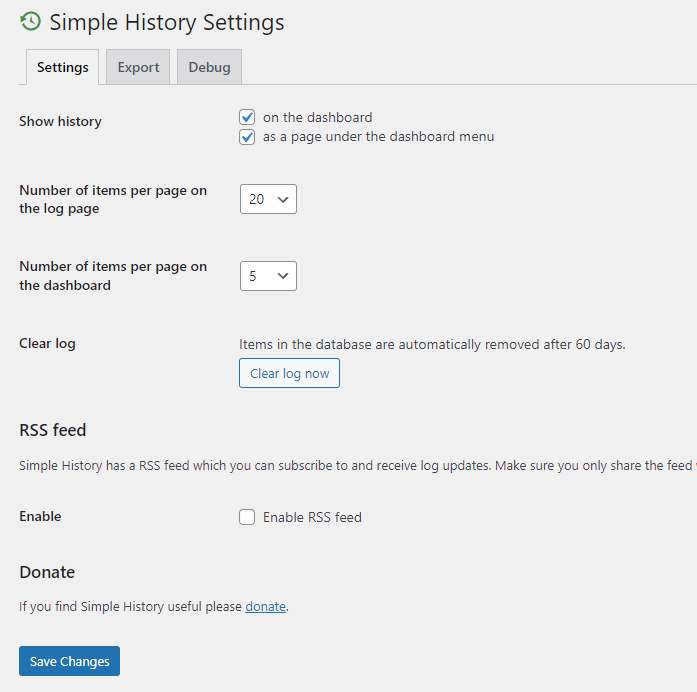Click the text about removal after 60 days
Screen dimensions: 697x692
(433, 344)
